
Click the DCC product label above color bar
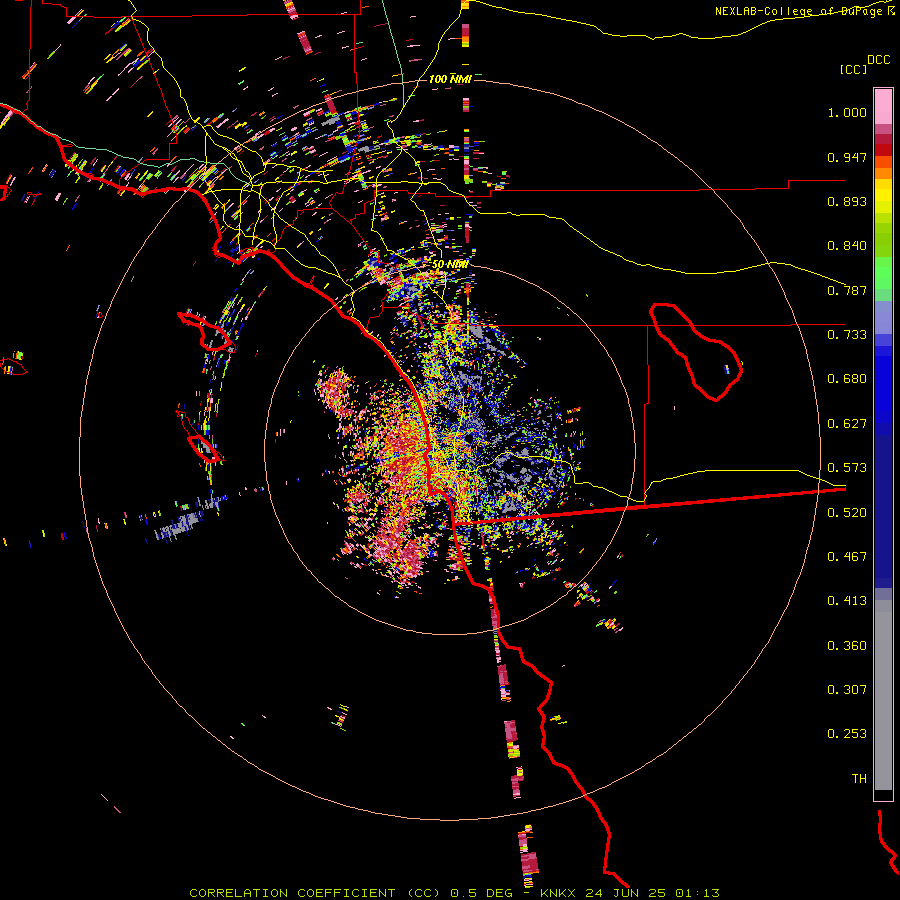coord(878,60)
